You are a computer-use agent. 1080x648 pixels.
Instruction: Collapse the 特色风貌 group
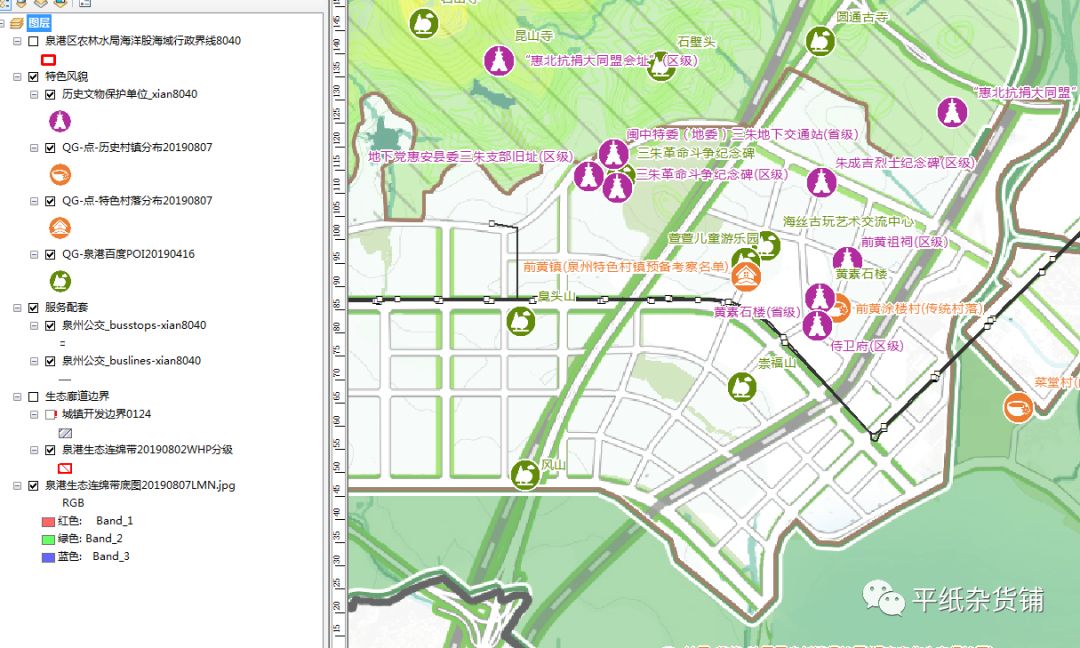(17, 76)
